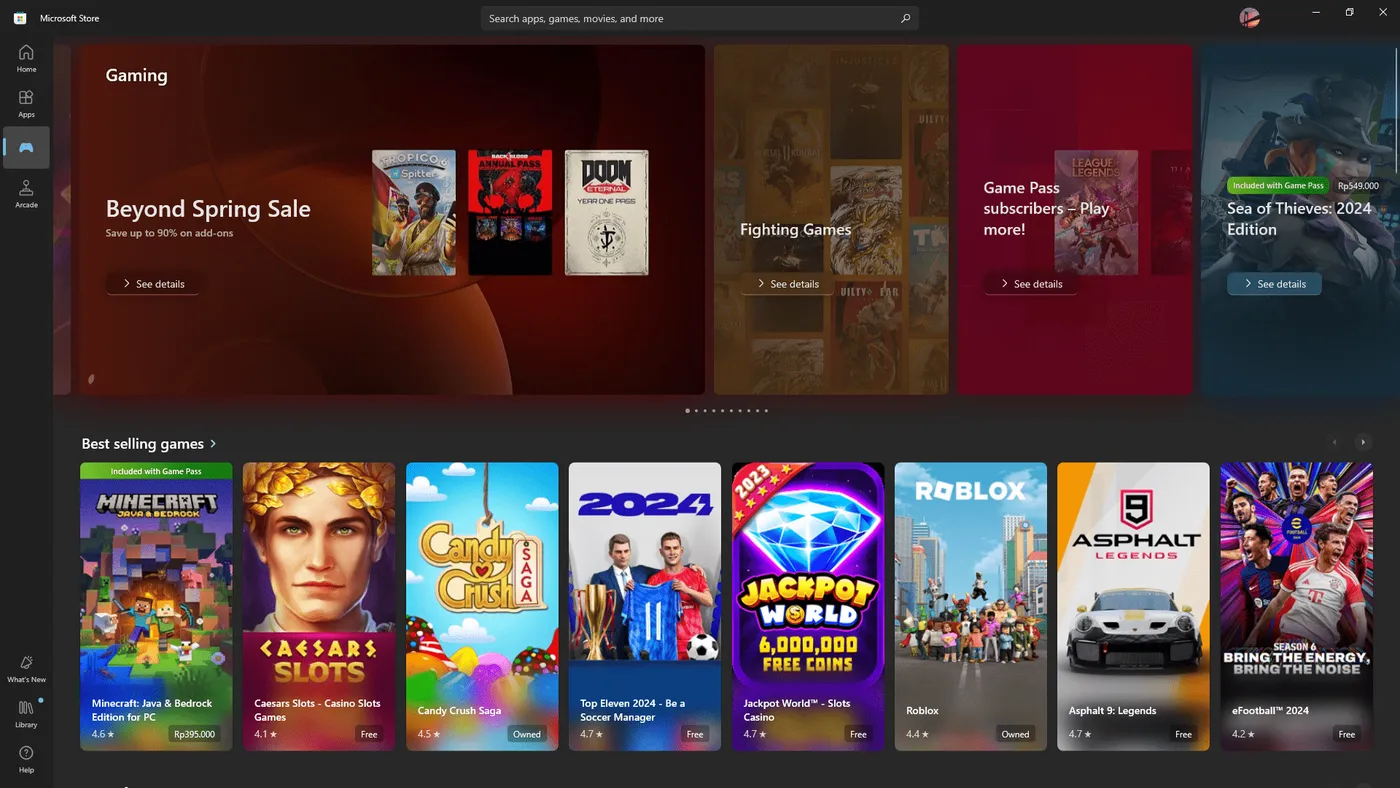Open Help in sidebar
The width and height of the screenshot is (1400, 788).
tap(26, 758)
